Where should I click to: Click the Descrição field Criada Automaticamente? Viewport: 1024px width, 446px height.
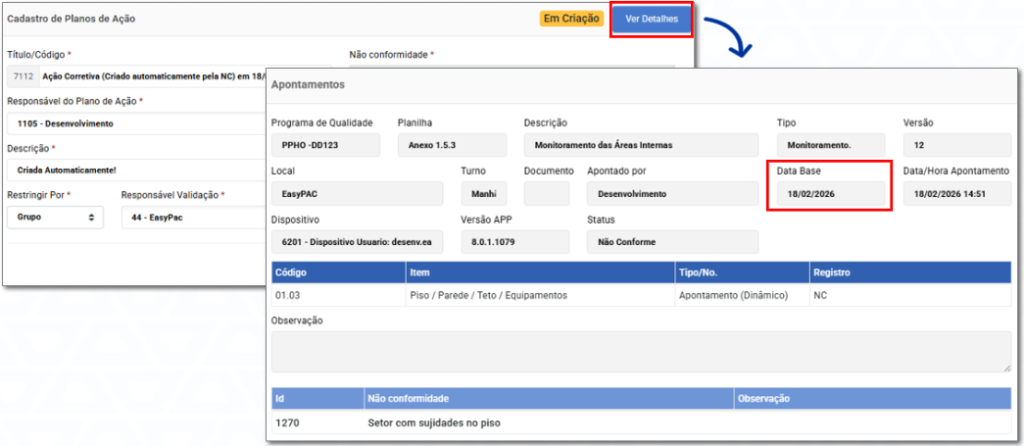[x=130, y=170]
